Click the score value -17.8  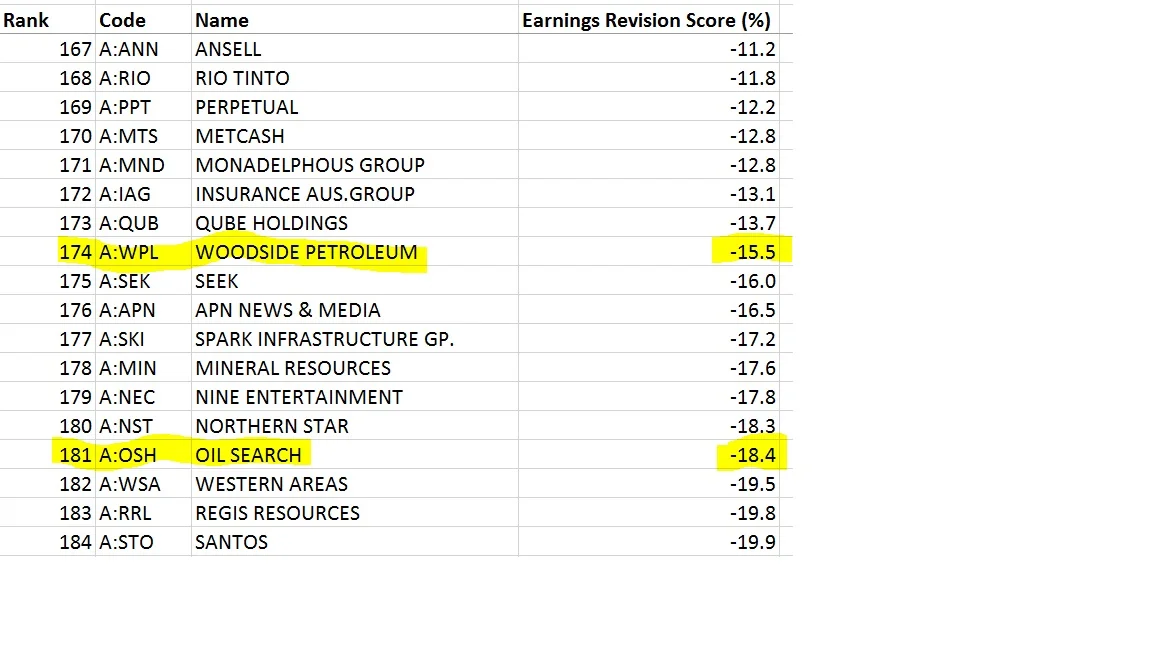click(x=752, y=397)
